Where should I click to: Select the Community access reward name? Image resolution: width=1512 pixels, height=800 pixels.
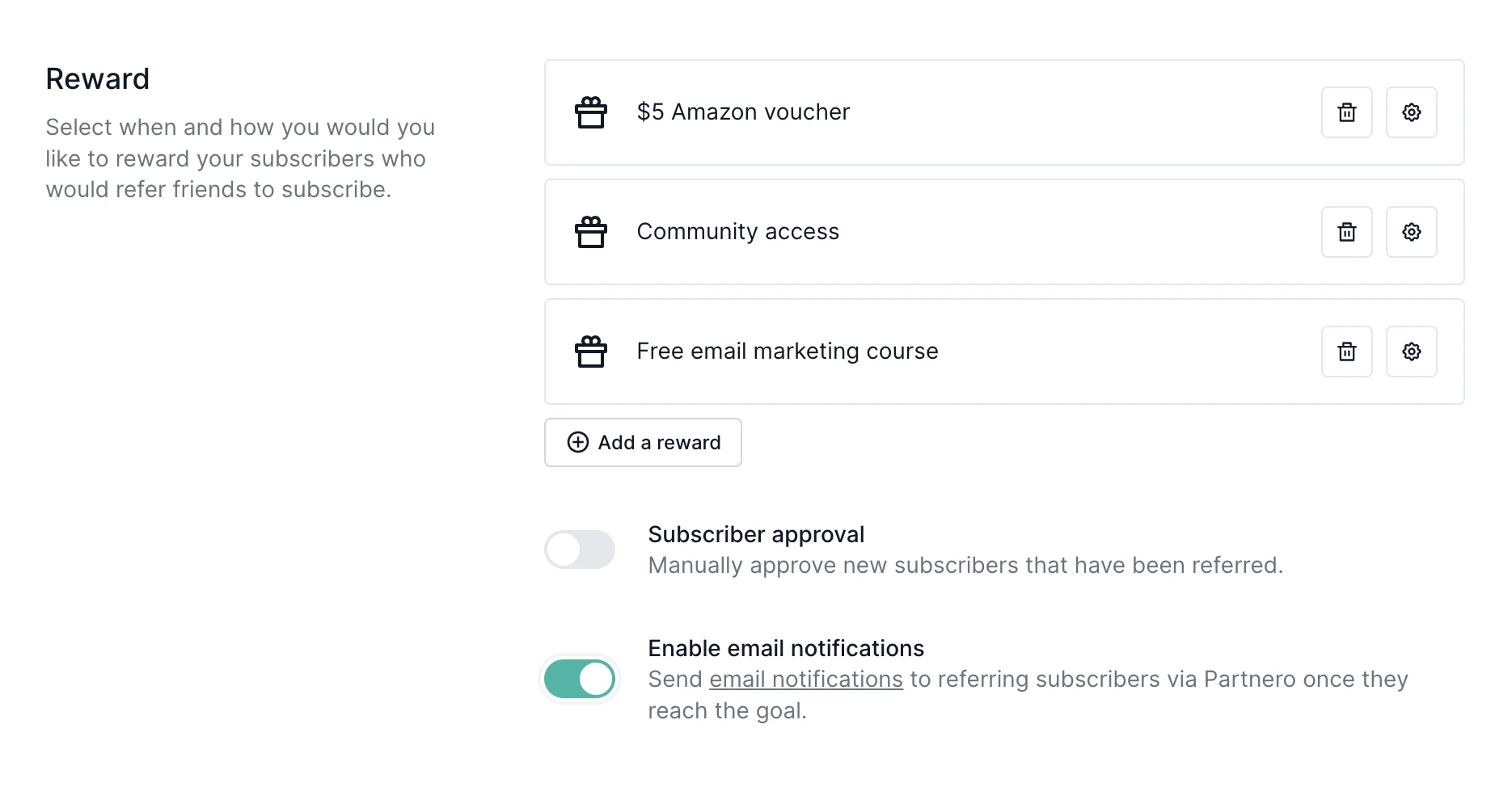pos(737,231)
